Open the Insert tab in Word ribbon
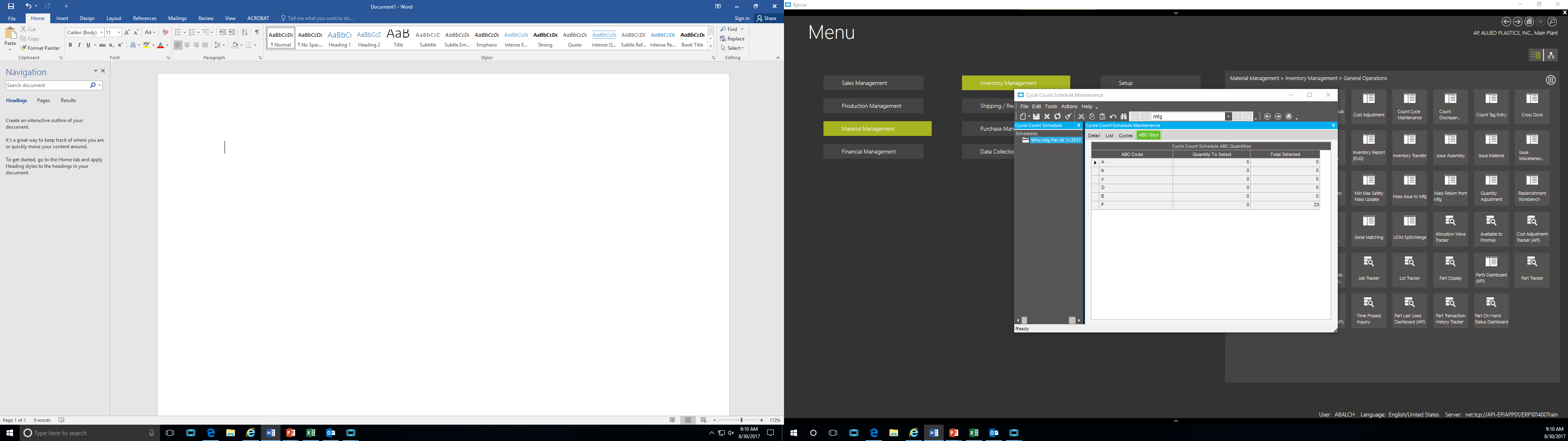This screenshot has height=441, width=1568. click(x=62, y=18)
